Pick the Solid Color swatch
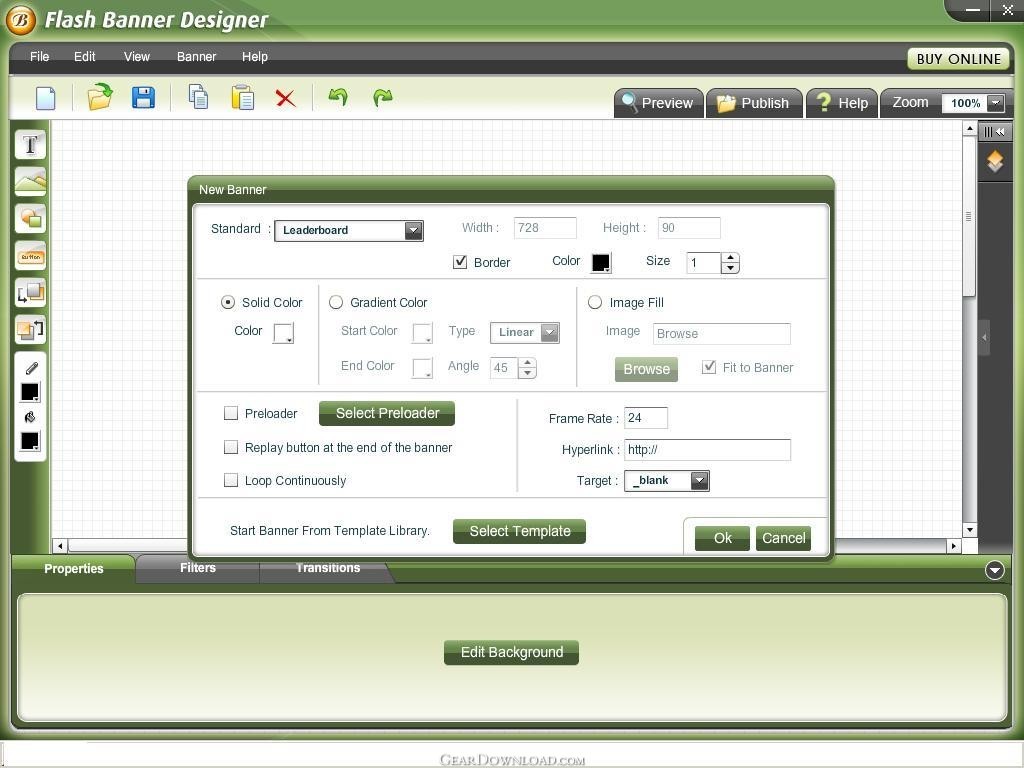This screenshot has height=768, width=1024. [x=283, y=333]
